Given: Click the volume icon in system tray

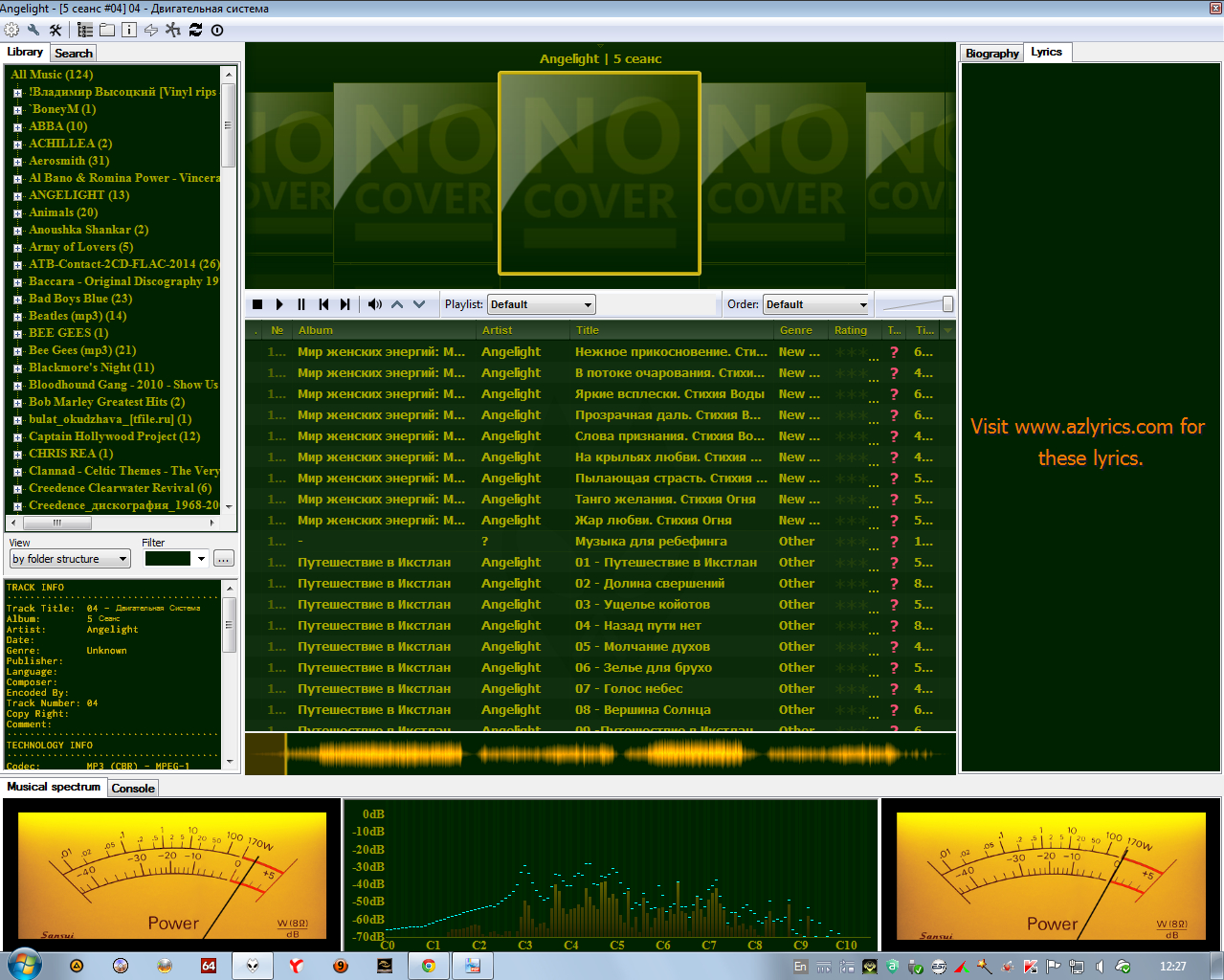Looking at the screenshot, I should pos(1100,967).
